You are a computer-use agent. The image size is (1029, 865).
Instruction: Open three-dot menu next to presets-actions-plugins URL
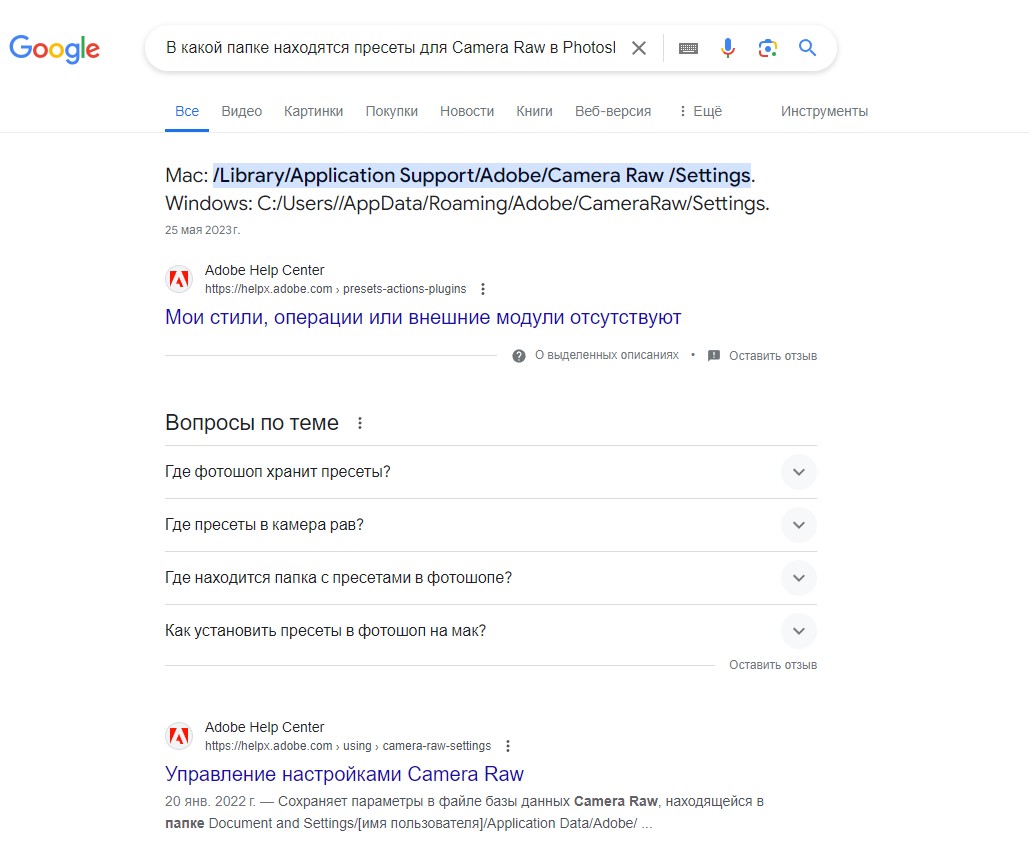click(x=483, y=289)
